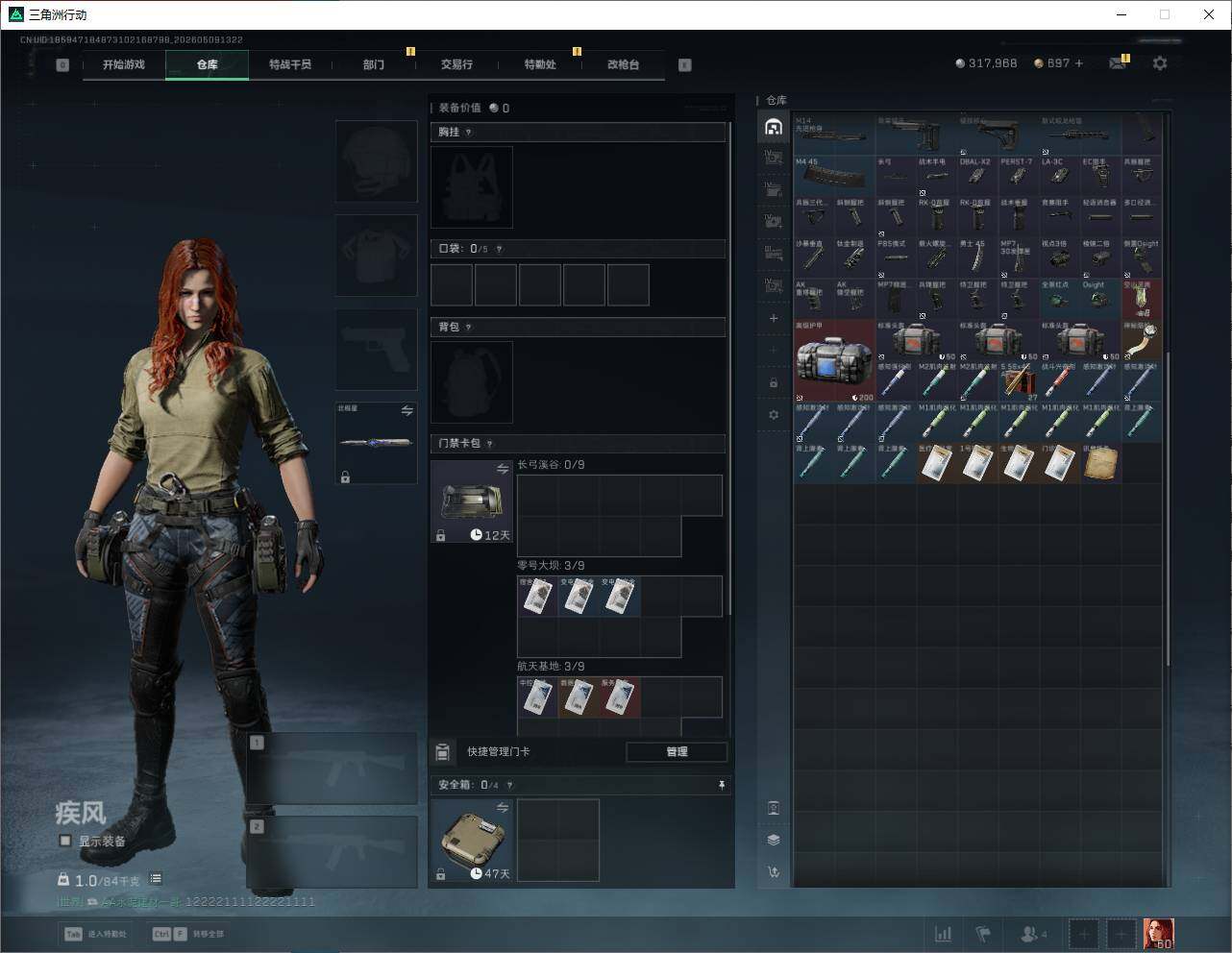The height and width of the screenshot is (953, 1232).
Task: Select the PERST-7 laser item in warehouse
Action: pos(1019,176)
